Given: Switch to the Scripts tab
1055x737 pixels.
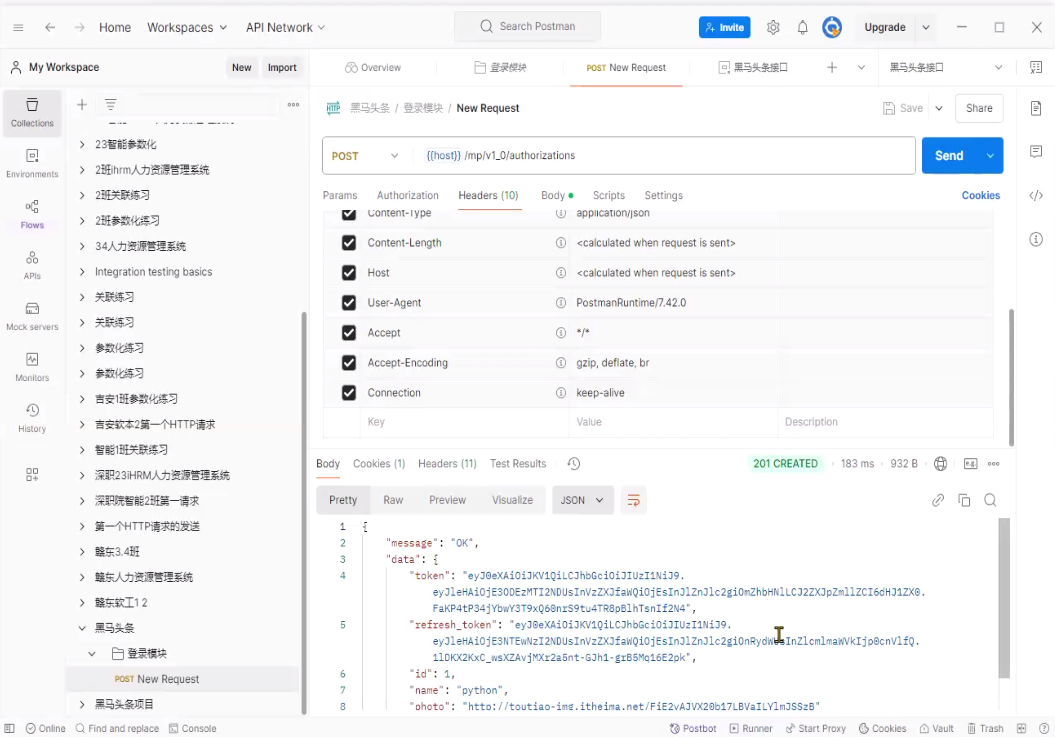Looking at the screenshot, I should (608, 195).
